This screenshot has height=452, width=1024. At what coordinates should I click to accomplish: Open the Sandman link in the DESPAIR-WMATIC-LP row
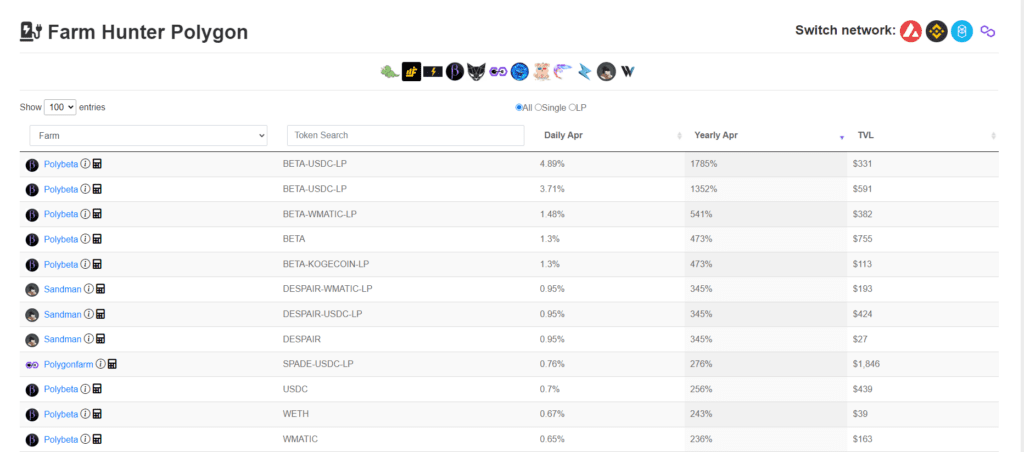pyautogui.click(x=63, y=289)
